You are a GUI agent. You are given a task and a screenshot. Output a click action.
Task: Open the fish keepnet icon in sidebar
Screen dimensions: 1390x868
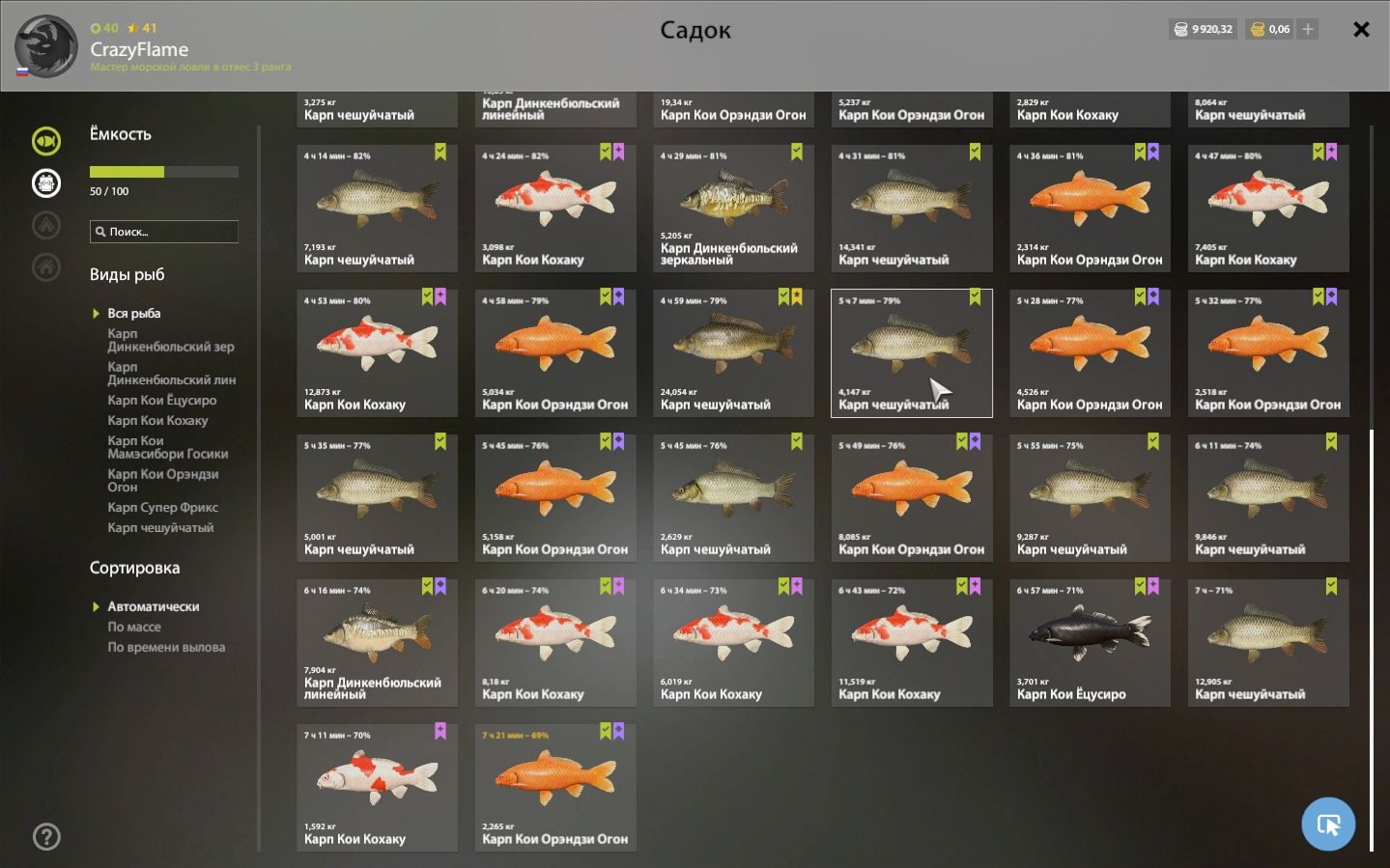[46, 141]
